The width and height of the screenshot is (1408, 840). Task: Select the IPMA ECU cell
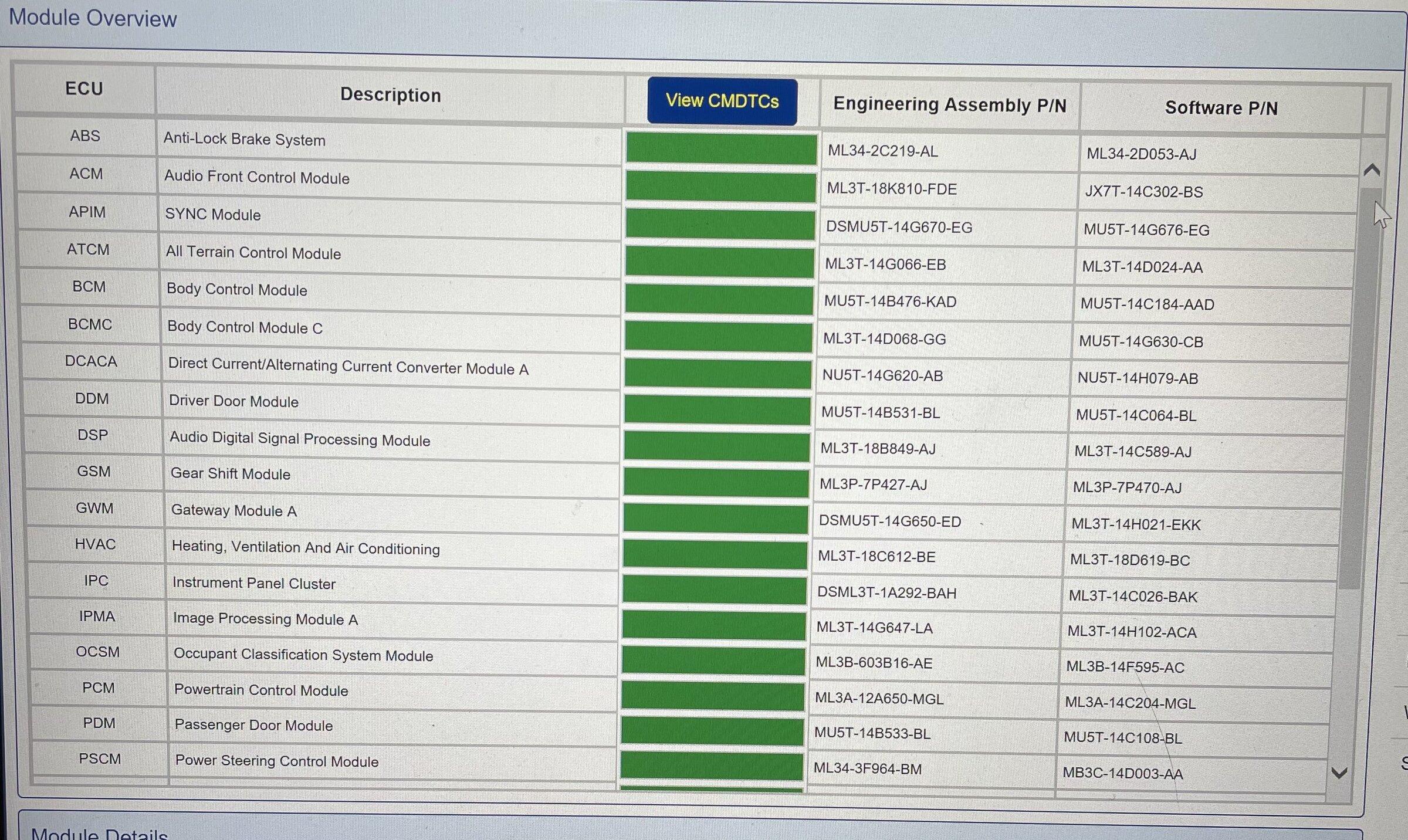[x=97, y=617]
